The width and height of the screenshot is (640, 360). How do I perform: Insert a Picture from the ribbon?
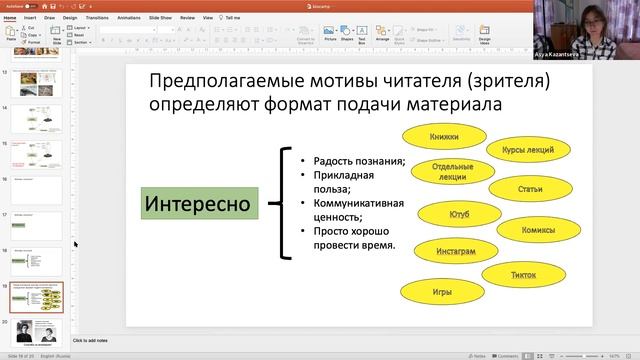(x=330, y=33)
